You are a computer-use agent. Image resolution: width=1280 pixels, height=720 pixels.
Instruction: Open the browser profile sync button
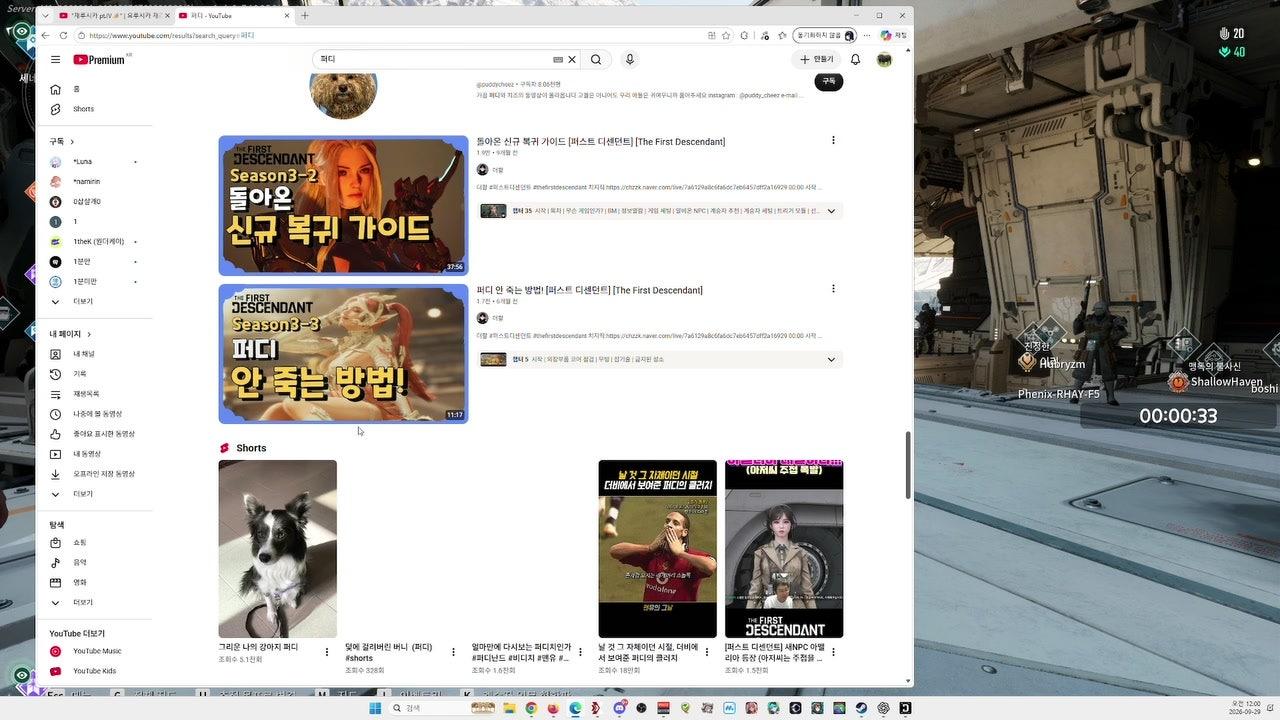[825, 35]
